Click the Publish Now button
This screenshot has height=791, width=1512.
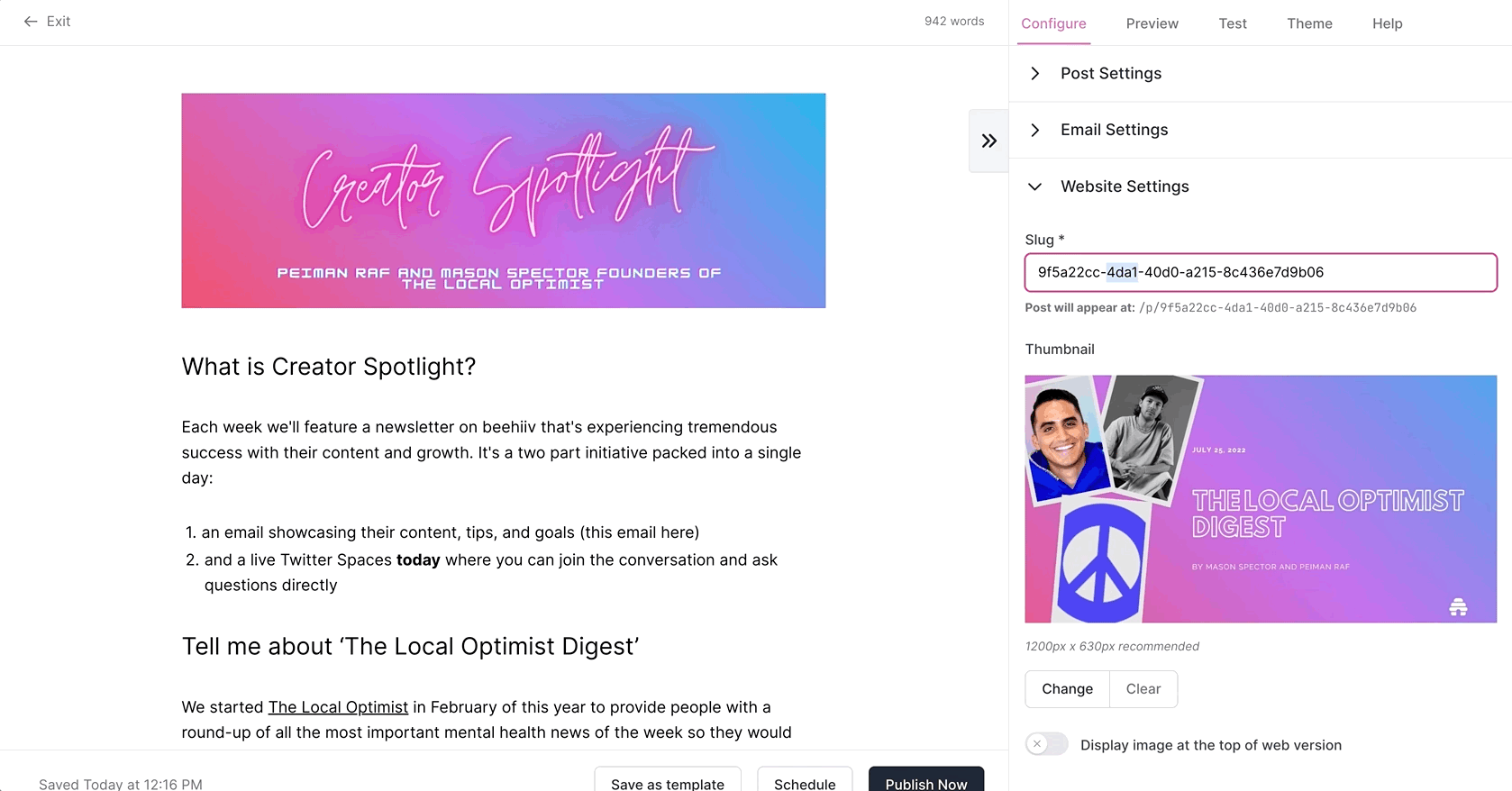(926, 780)
